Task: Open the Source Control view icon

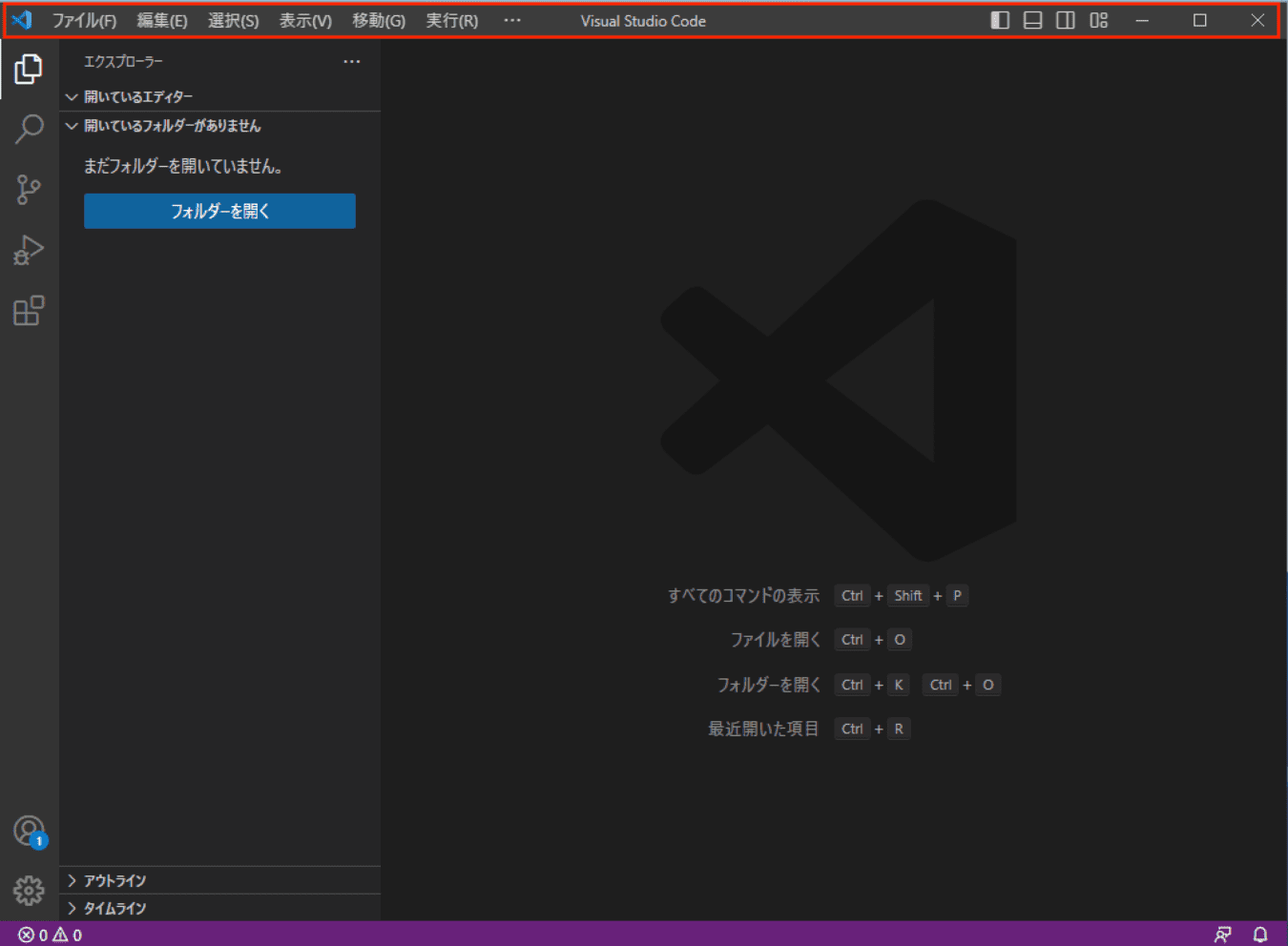Action: click(x=29, y=189)
